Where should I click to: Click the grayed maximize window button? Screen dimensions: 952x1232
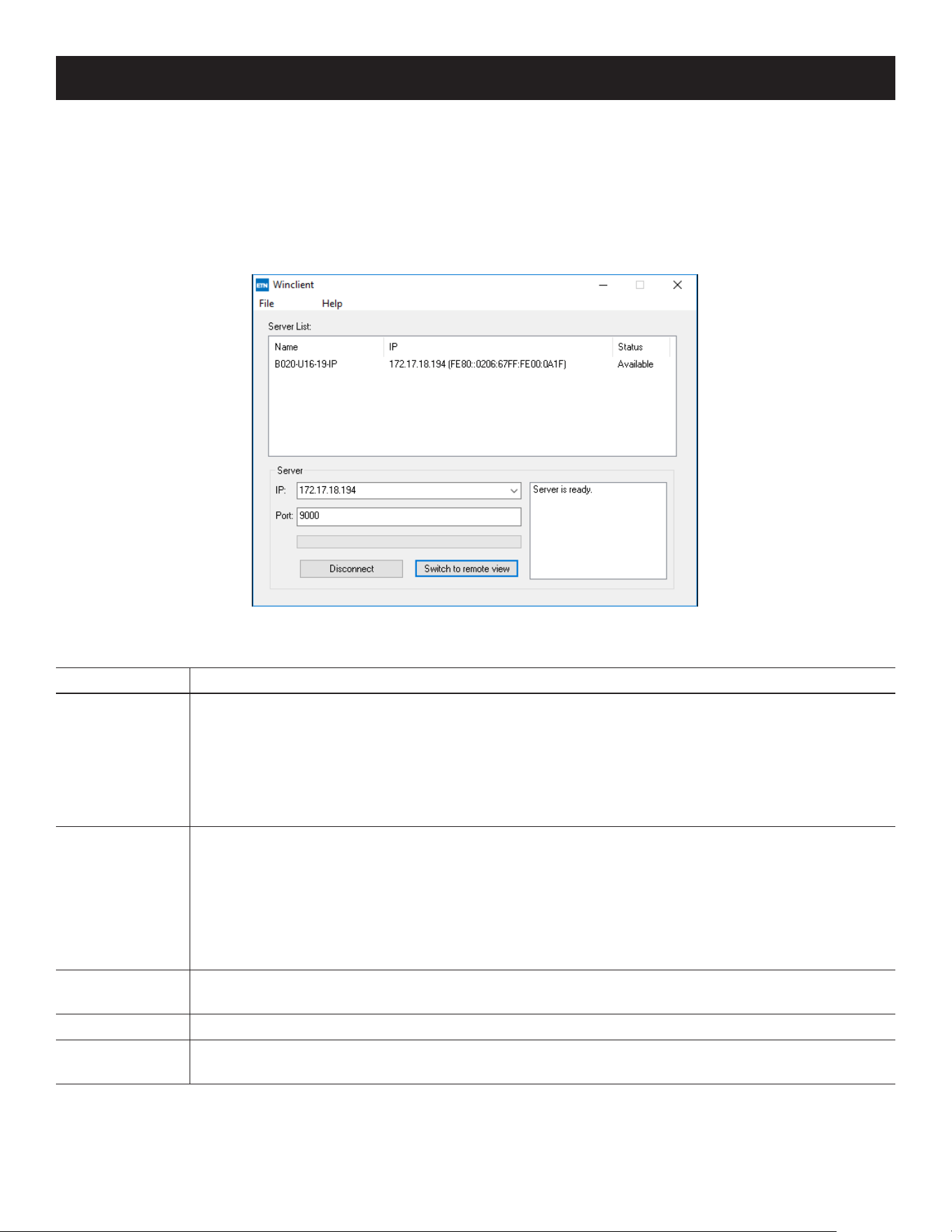click(639, 285)
